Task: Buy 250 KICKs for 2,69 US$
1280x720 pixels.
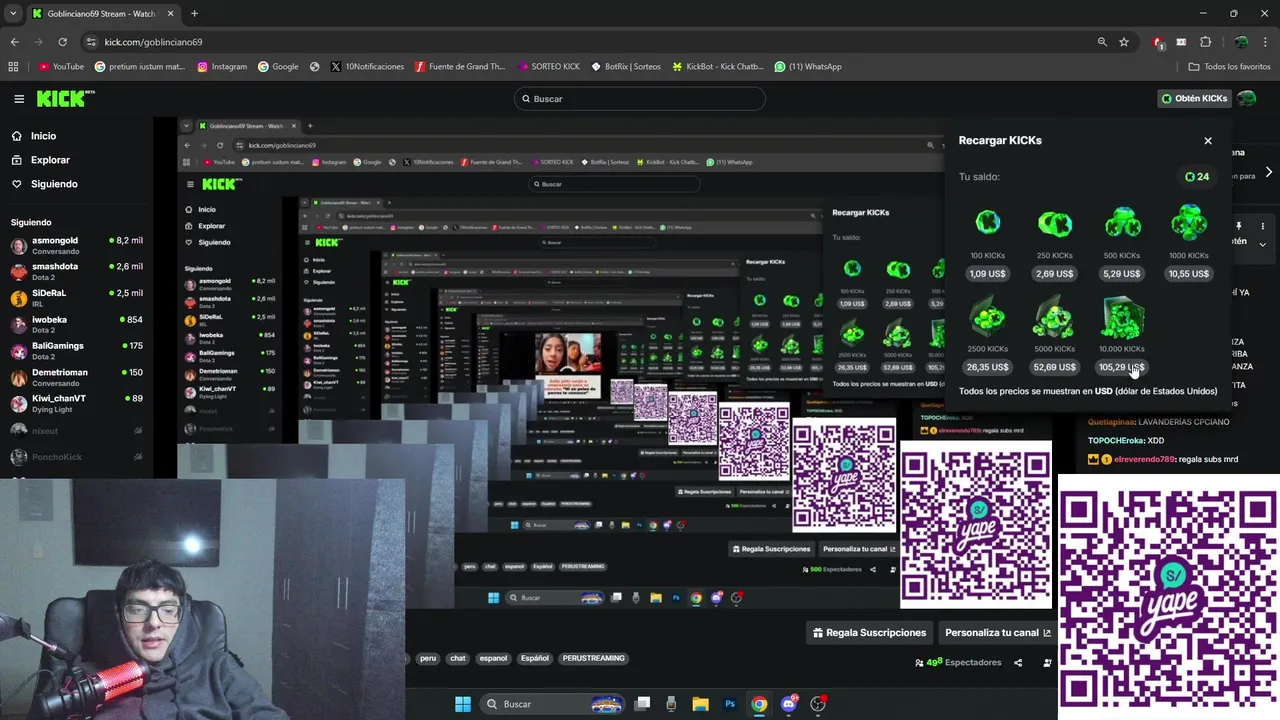Action: (1055, 274)
